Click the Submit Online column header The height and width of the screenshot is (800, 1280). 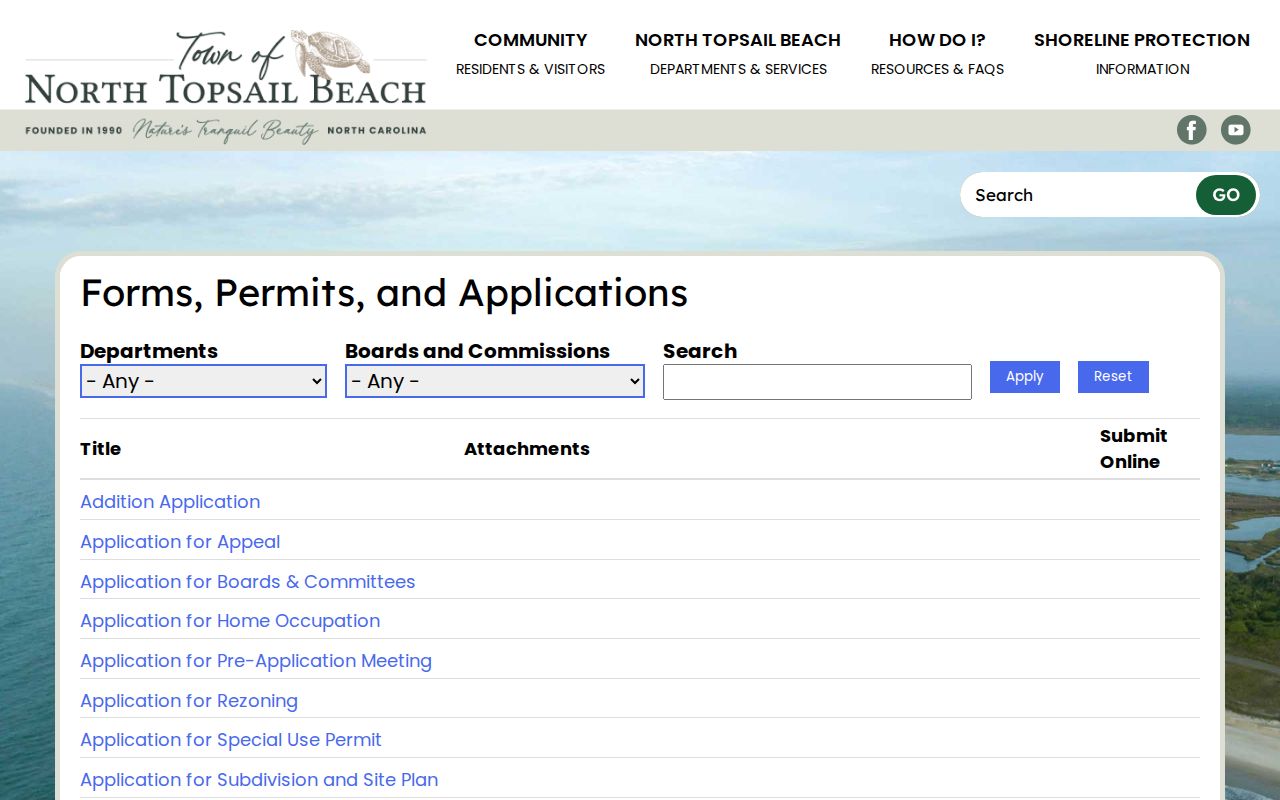pyautogui.click(x=1134, y=449)
